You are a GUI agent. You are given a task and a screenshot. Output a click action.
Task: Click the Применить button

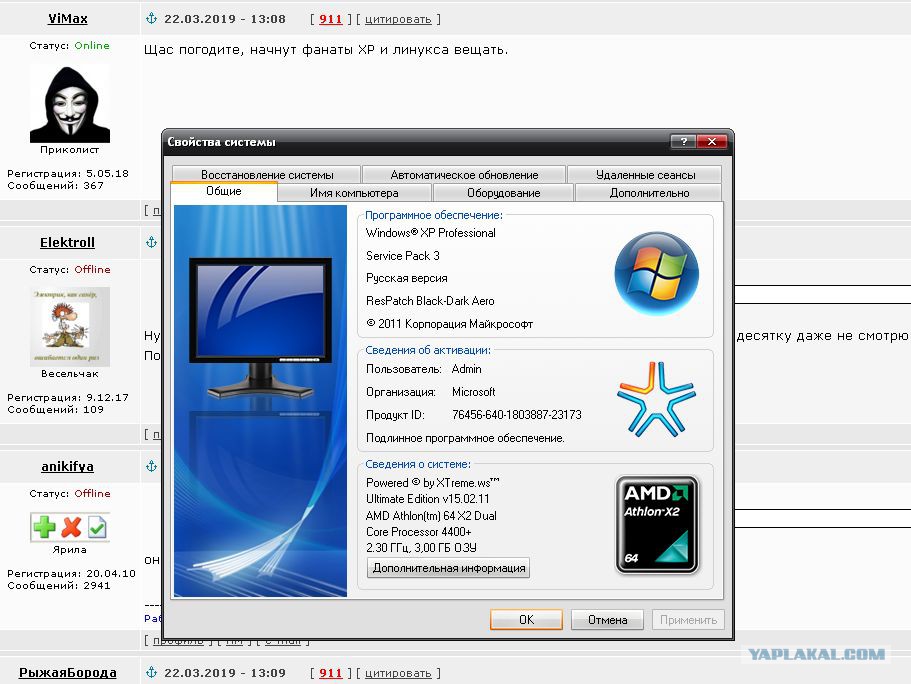[x=688, y=619]
